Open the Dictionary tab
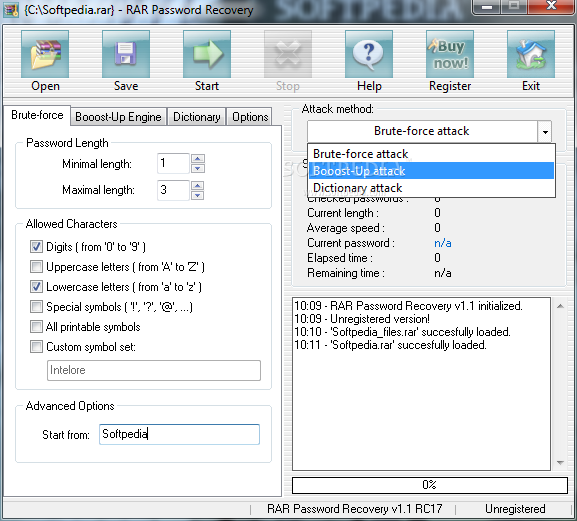 [x=197, y=117]
